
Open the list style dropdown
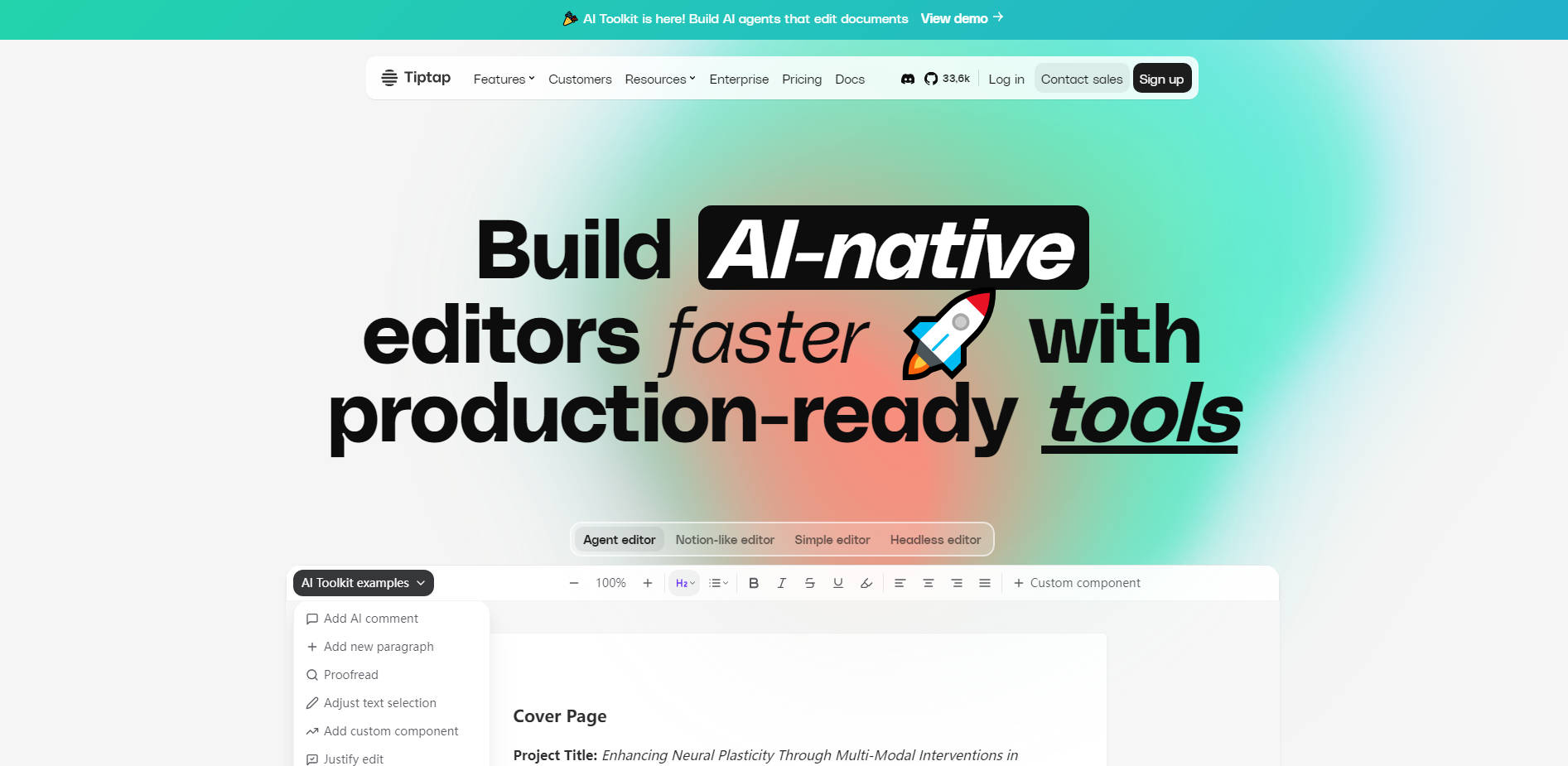(x=718, y=583)
